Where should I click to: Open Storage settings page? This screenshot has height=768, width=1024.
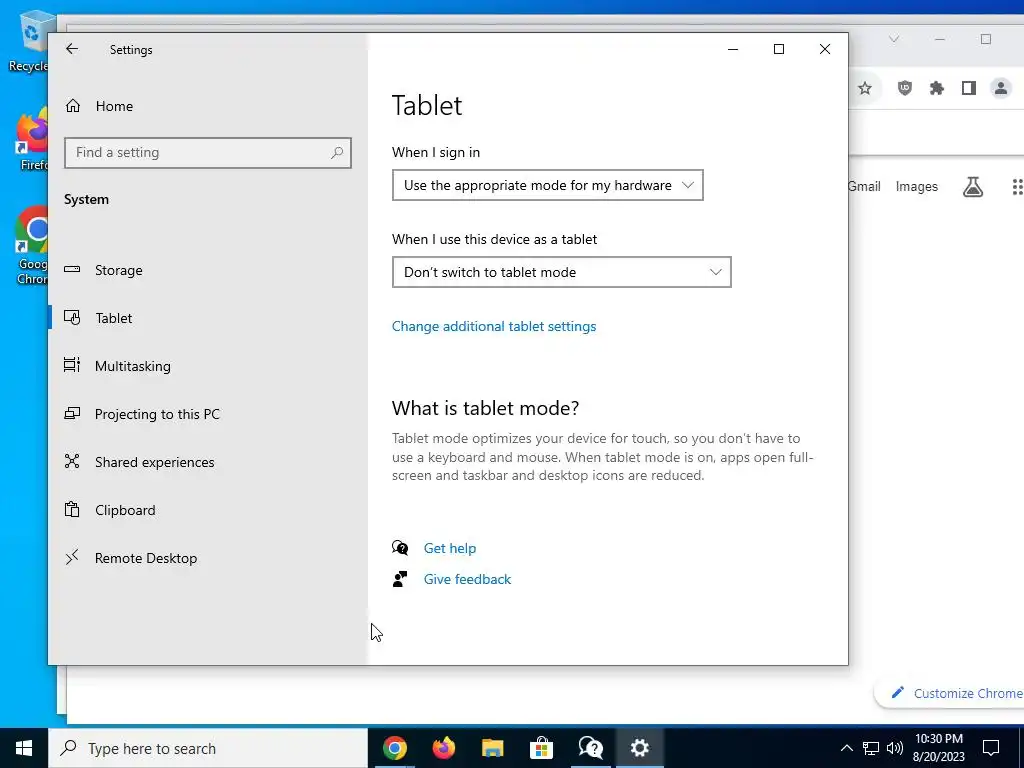click(x=208, y=270)
